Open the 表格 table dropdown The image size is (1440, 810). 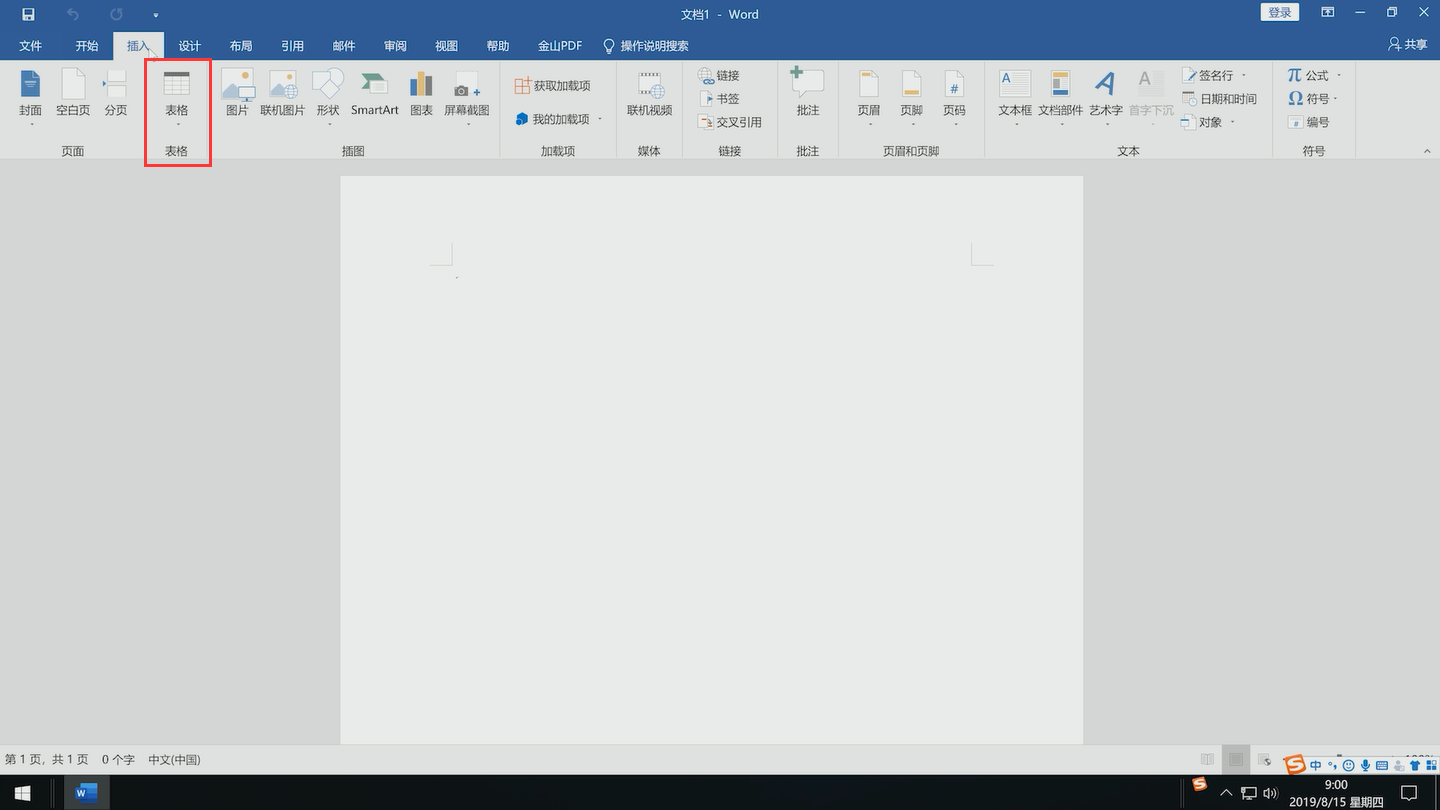177,97
